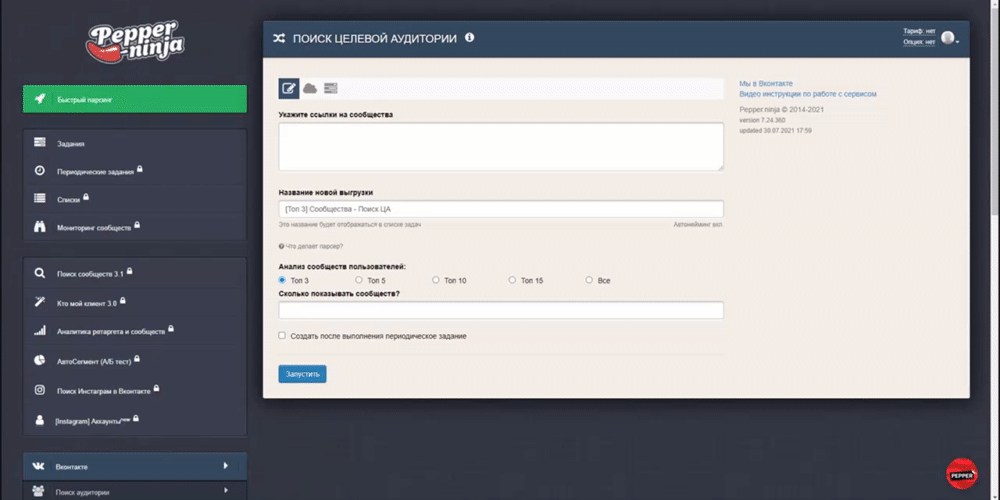Image resolution: width=1000 pixels, height=500 pixels.
Task: Click the Сколько показывать сообществ? input
Action: 501,310
